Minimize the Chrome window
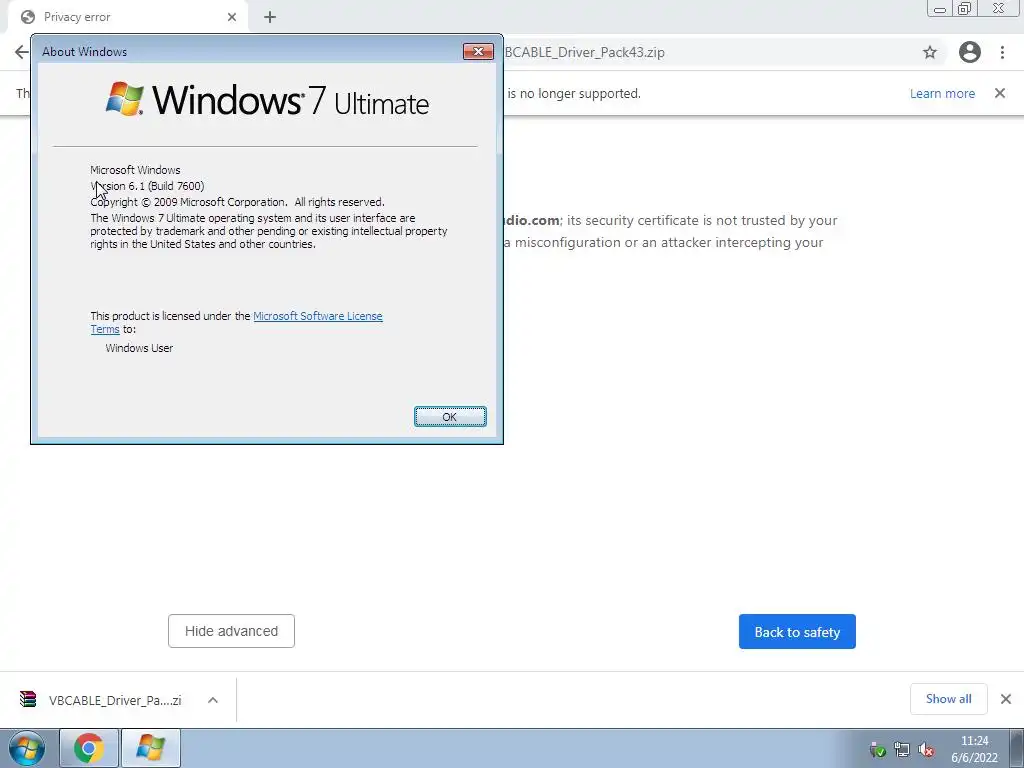 pyautogui.click(x=940, y=8)
